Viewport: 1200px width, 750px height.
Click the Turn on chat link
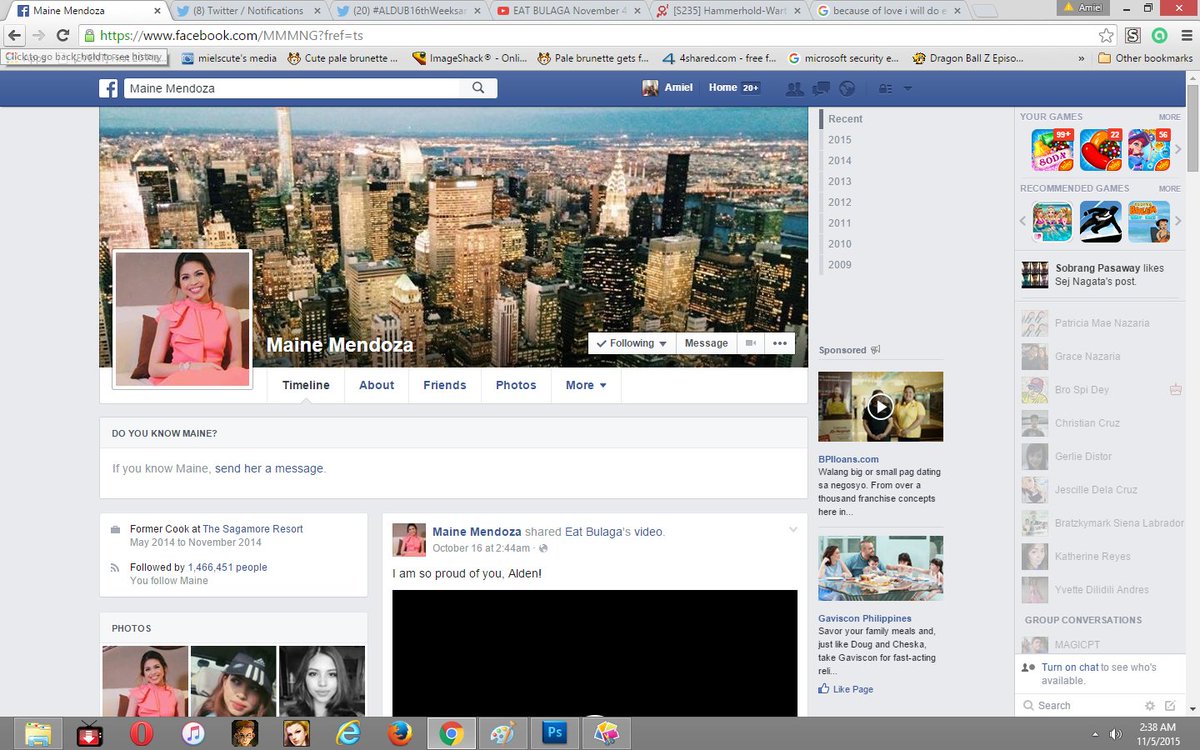tap(1069, 667)
